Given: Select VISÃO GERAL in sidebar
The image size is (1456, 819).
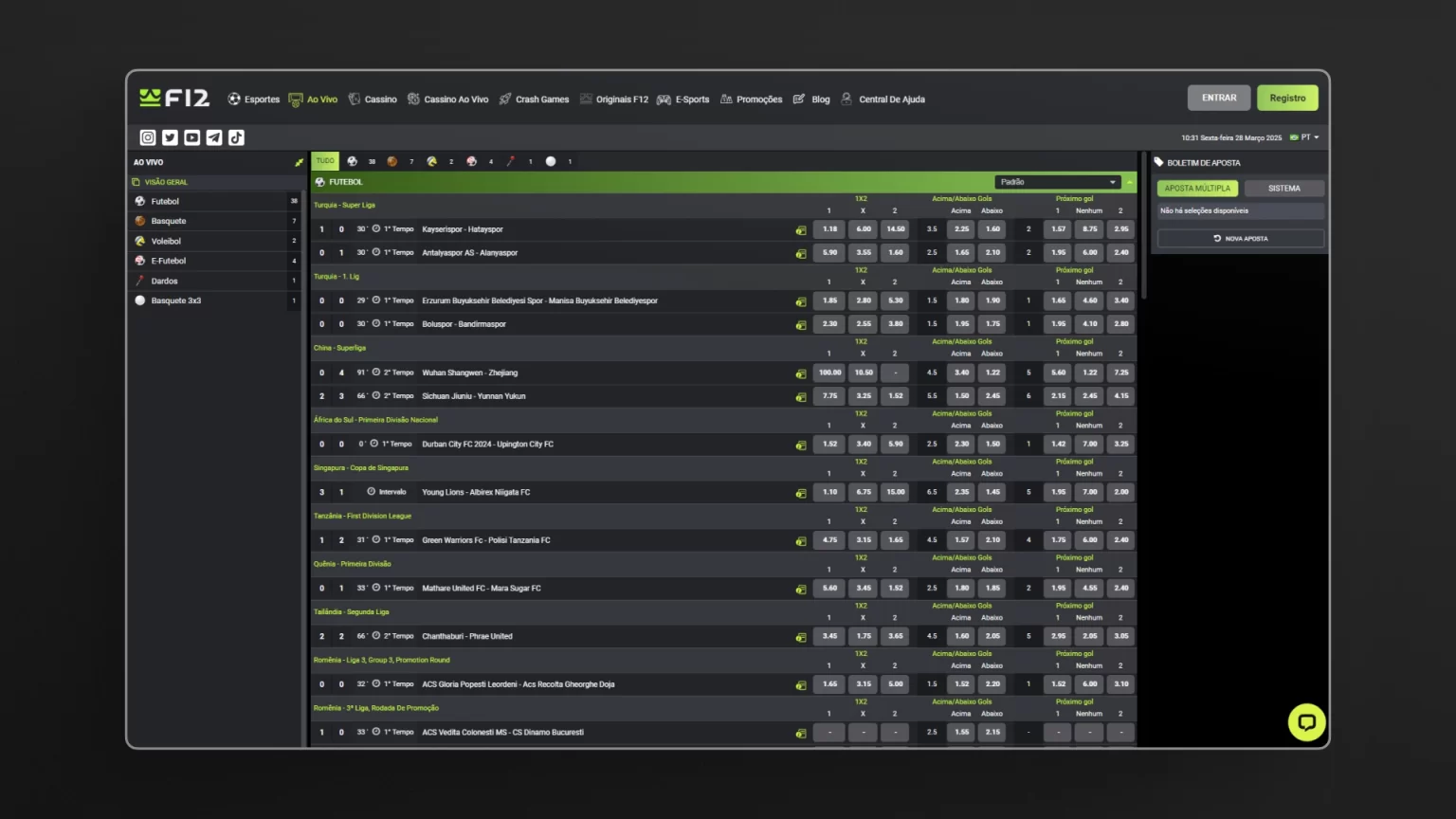Looking at the screenshot, I should (x=216, y=182).
